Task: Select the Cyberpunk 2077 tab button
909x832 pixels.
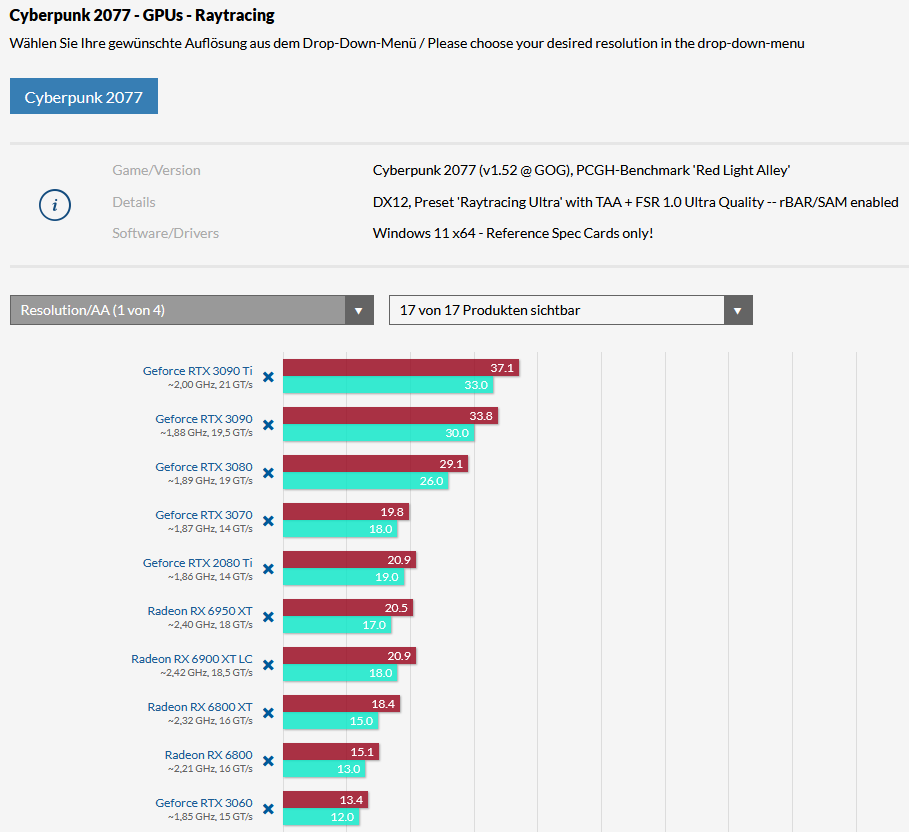Action: pos(84,96)
